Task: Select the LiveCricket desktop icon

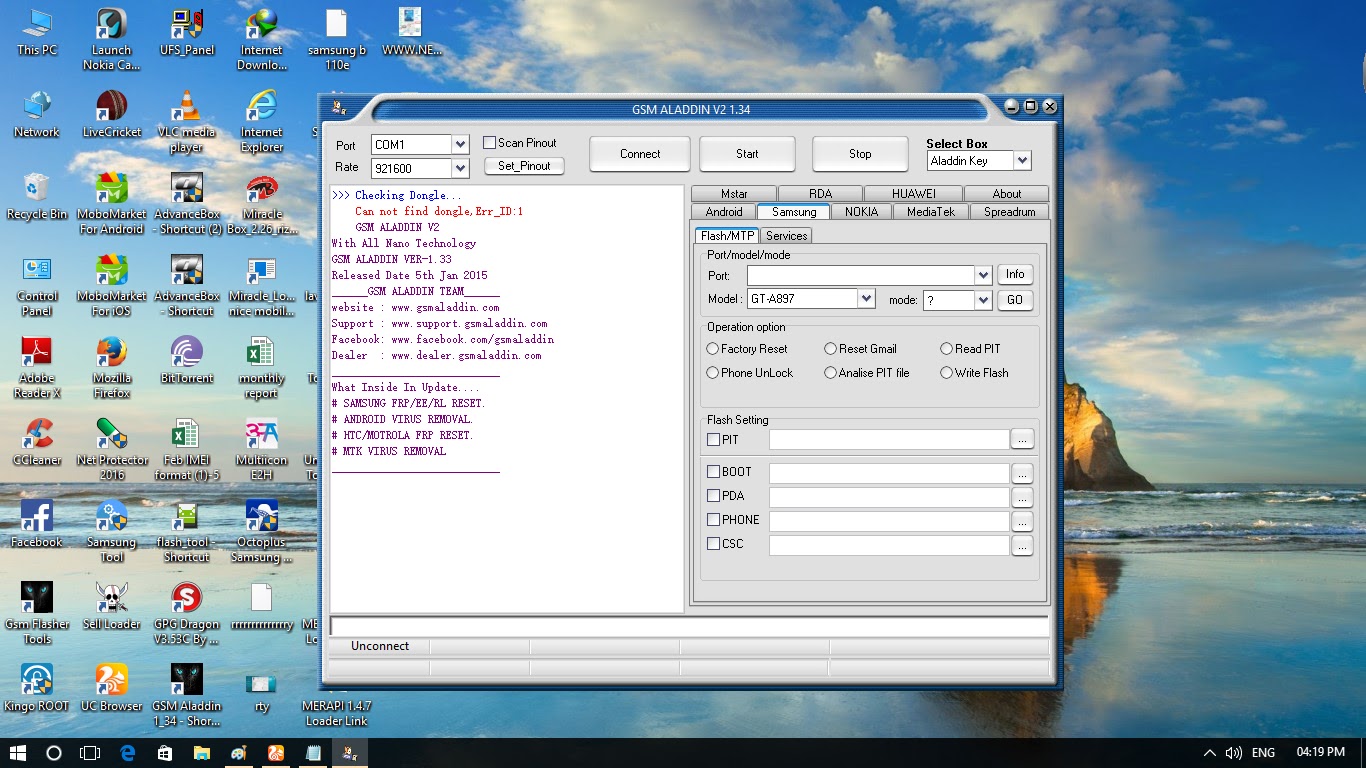Action: point(111,114)
